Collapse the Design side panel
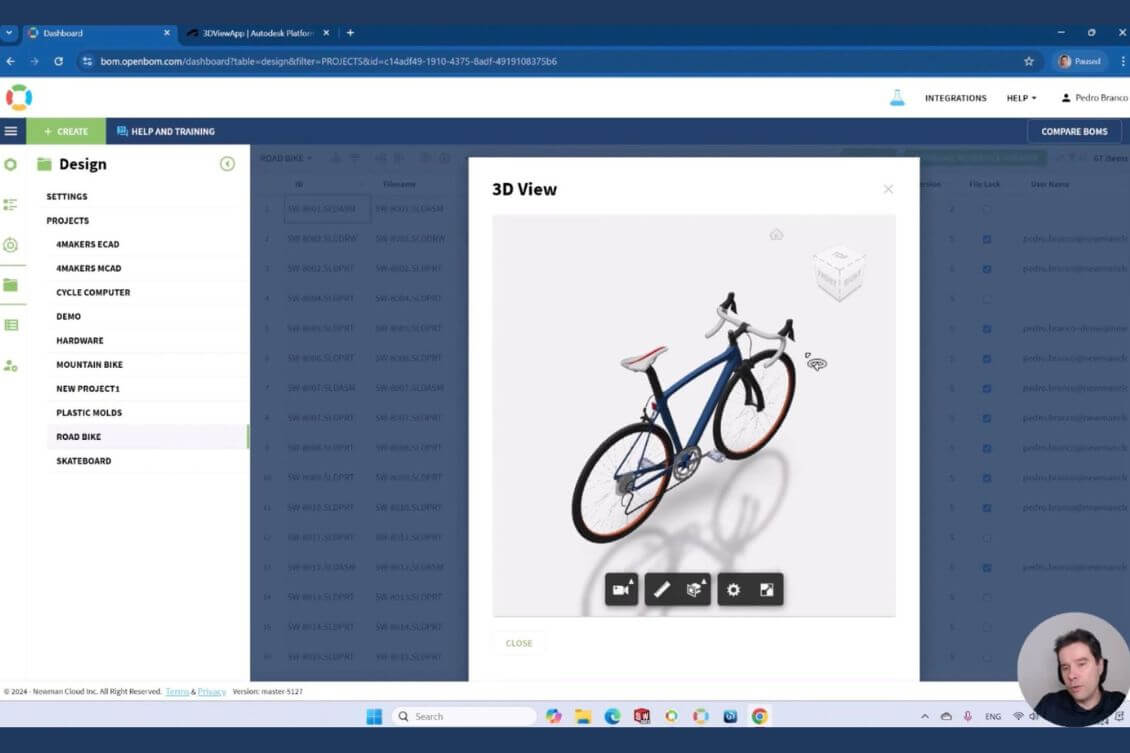This screenshot has height=753, width=1130. [227, 164]
